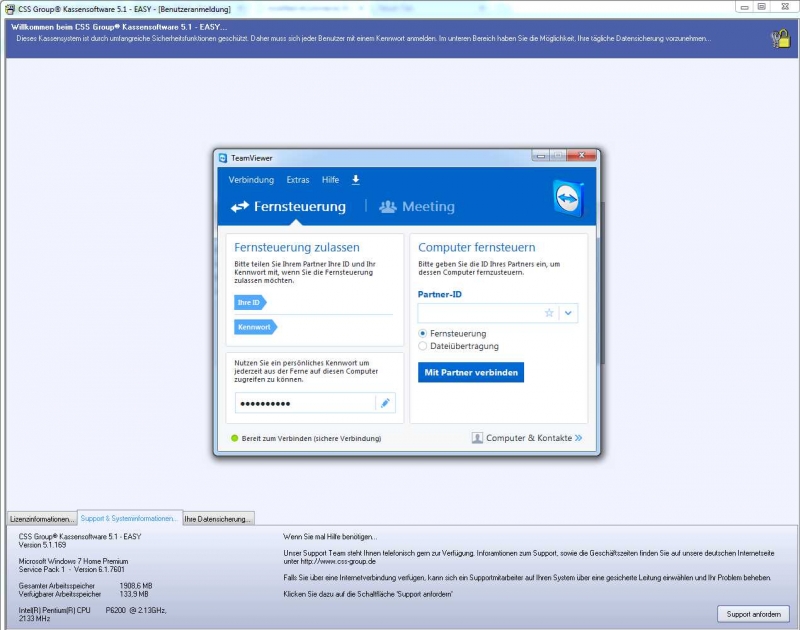This screenshot has width=800, height=630.
Task: Click the Mit Partner verbinden button
Action: pyautogui.click(x=471, y=372)
